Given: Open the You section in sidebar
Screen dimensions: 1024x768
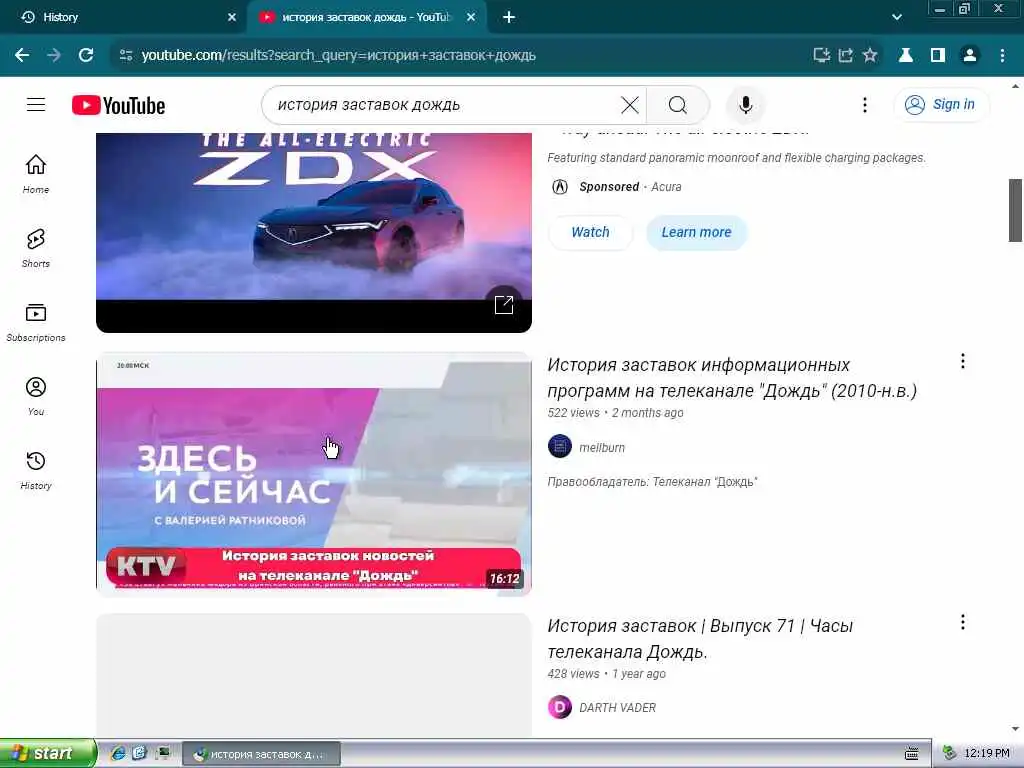Looking at the screenshot, I should pos(36,396).
